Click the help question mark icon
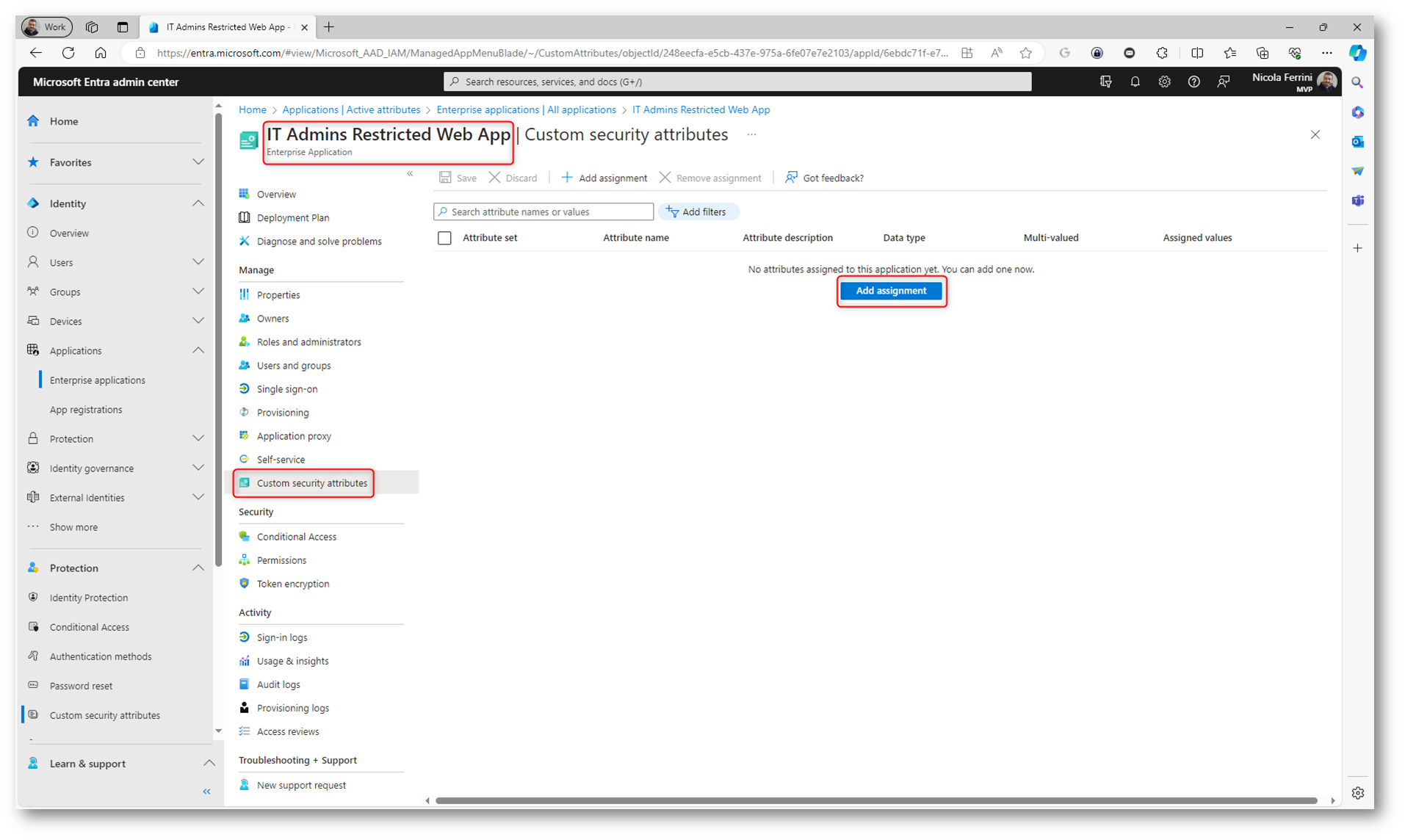The height and width of the screenshot is (840, 1405). pos(1193,82)
